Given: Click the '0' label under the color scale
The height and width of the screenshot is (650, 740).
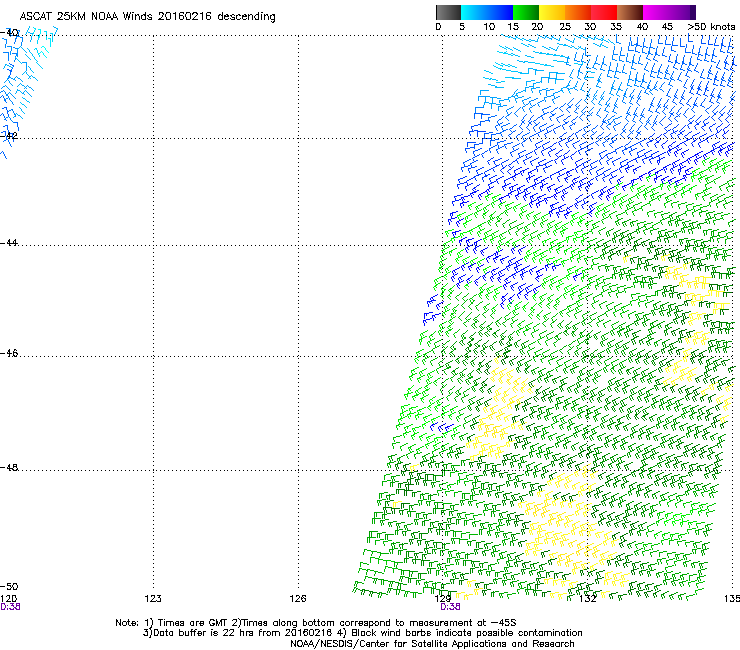Looking at the screenshot, I should [438, 27].
